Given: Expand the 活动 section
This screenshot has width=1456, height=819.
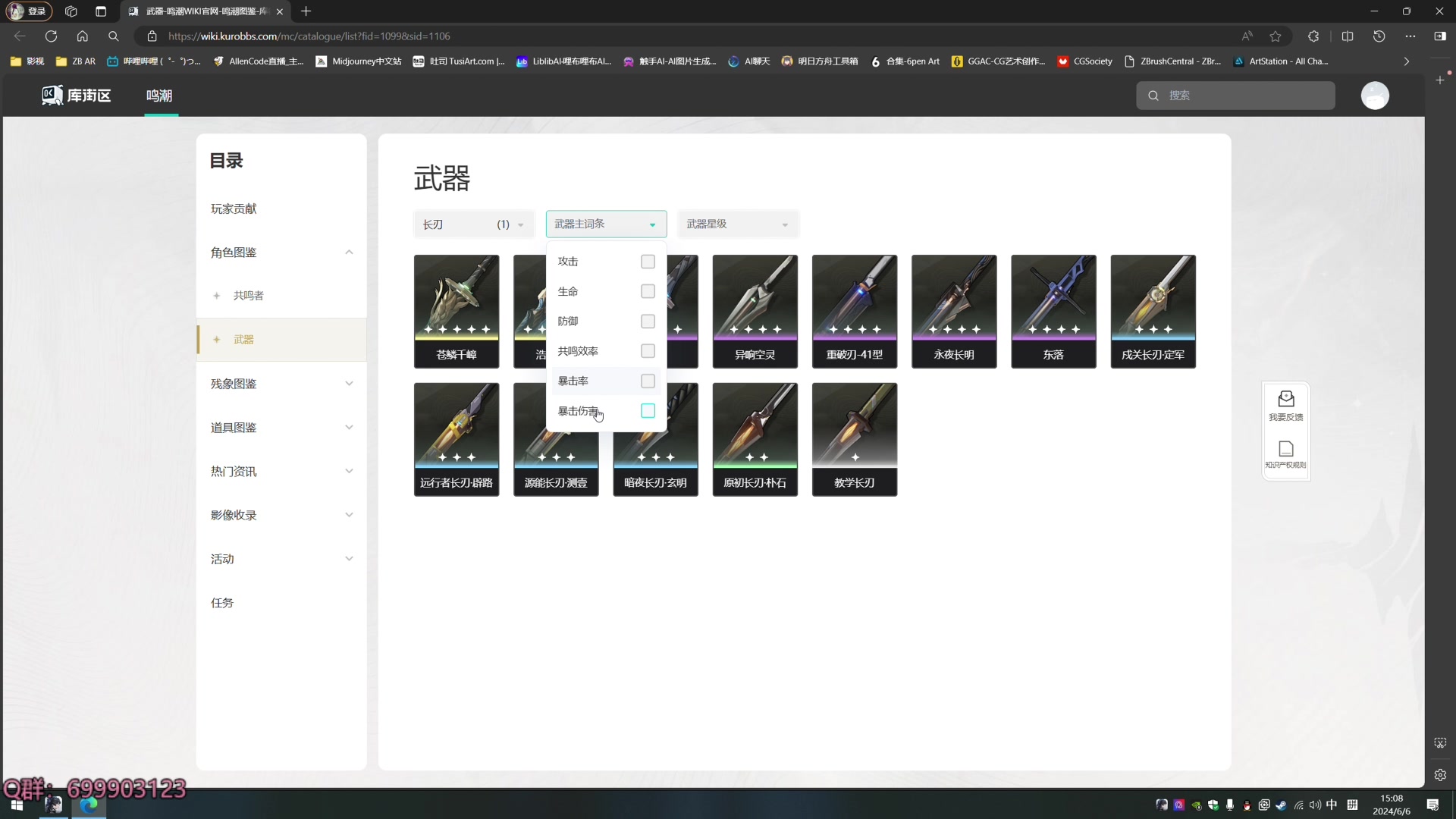Looking at the screenshot, I should pos(349,559).
